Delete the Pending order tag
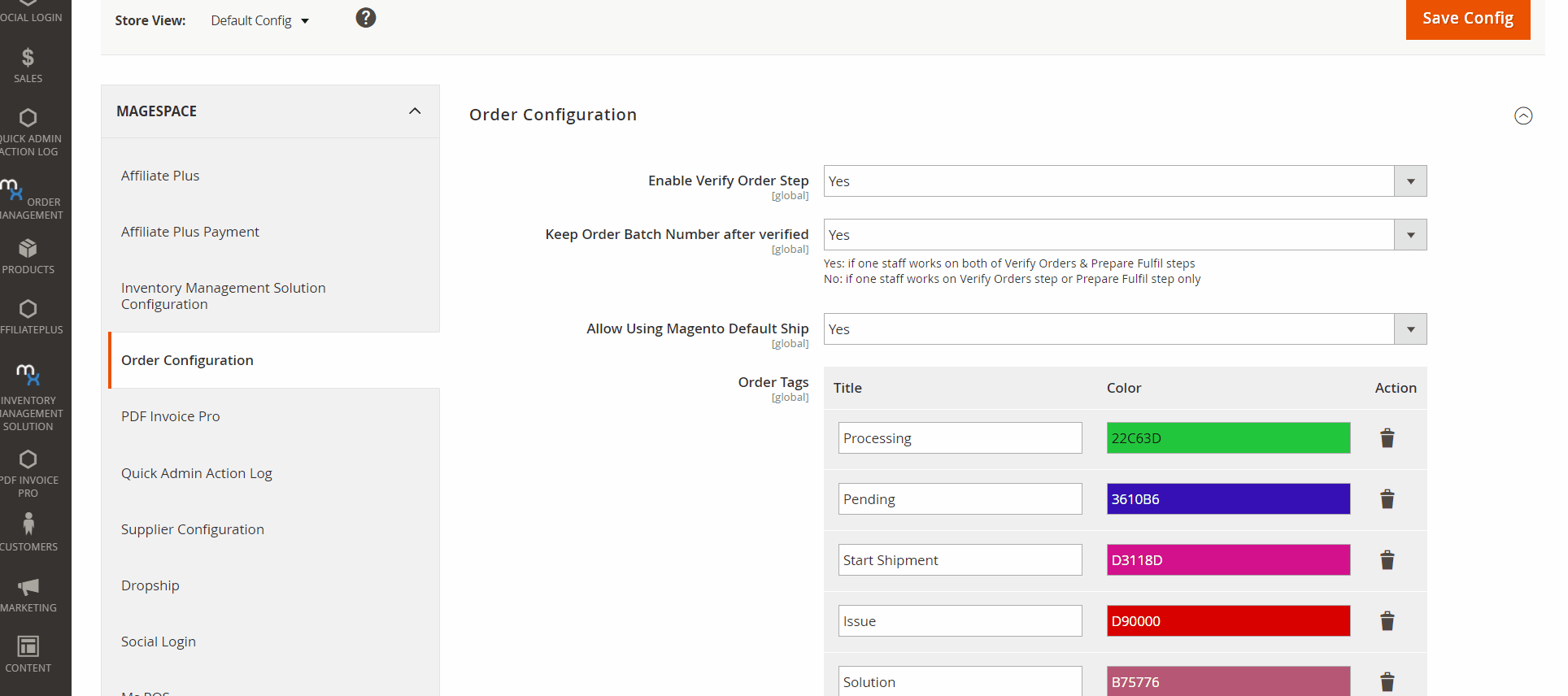This screenshot has width=1568, height=696. point(1387,499)
